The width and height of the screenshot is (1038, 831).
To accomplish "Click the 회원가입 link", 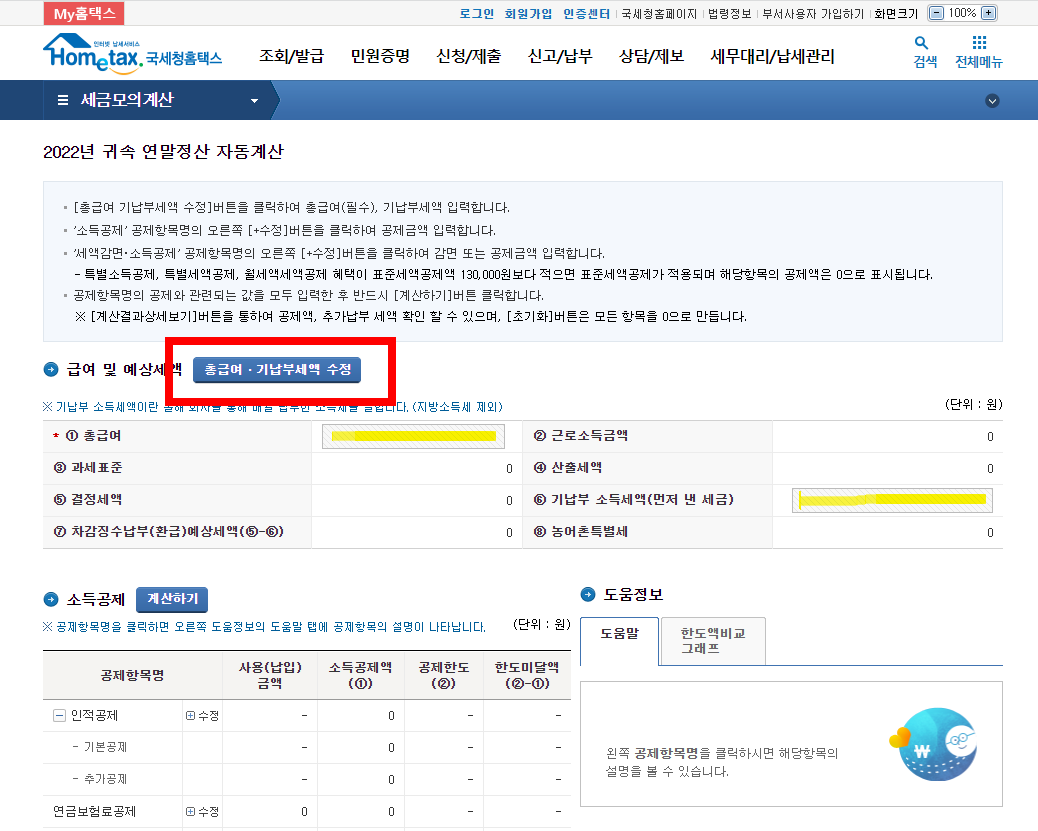I will (528, 13).
